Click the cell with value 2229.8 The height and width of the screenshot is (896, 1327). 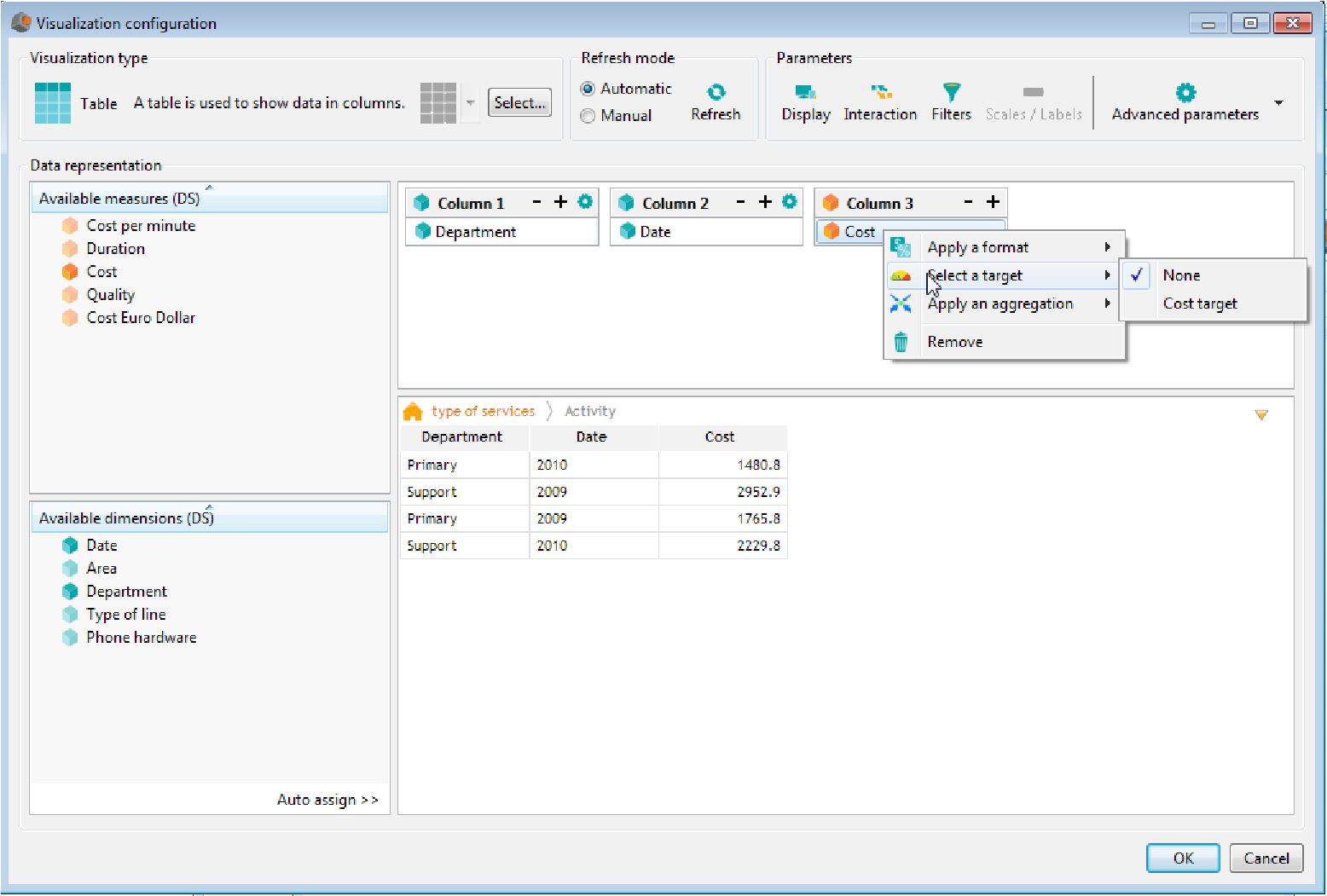723,546
